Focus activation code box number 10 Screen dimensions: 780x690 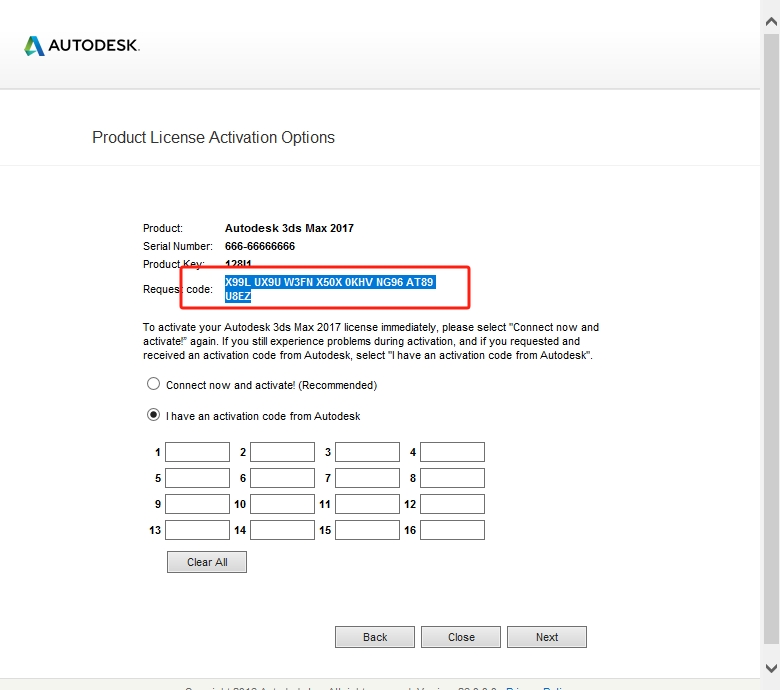tap(282, 504)
